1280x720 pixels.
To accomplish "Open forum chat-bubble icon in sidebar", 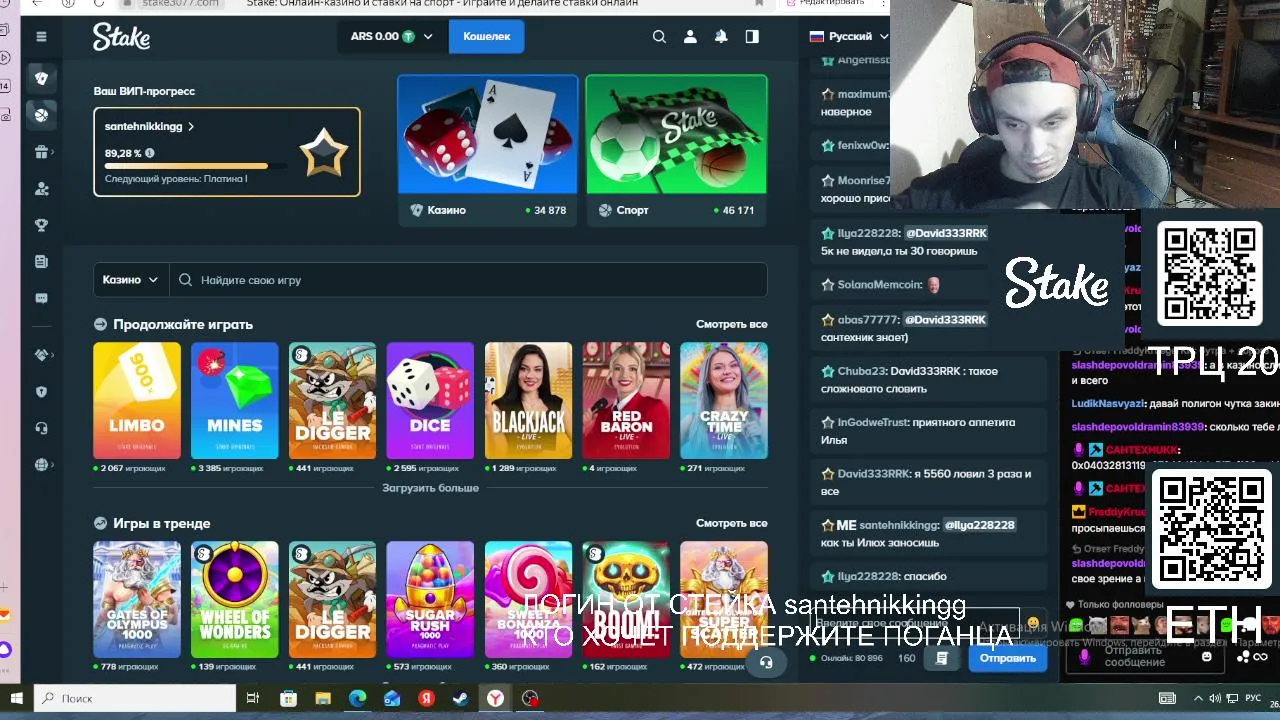I will [41, 298].
